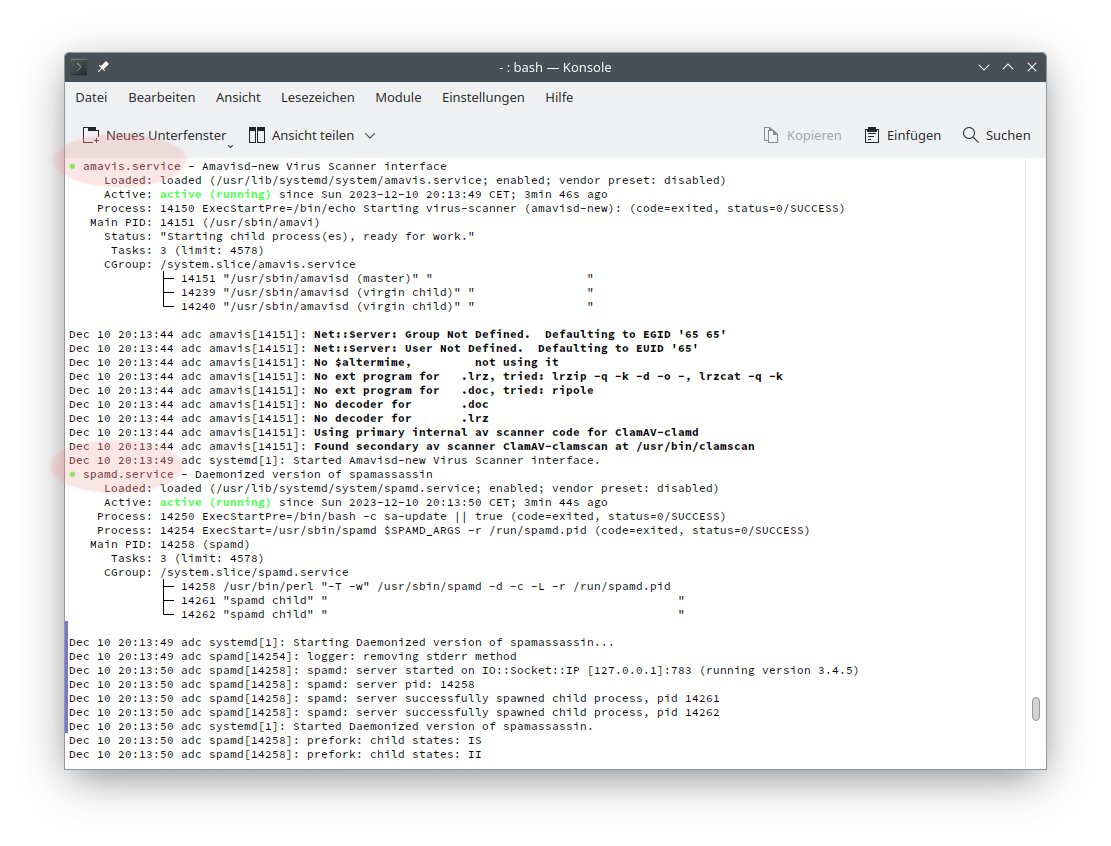This screenshot has width=1111, height=846.
Task: Click the terminal's vertical scrollbar handle
Action: pyautogui.click(x=1036, y=708)
